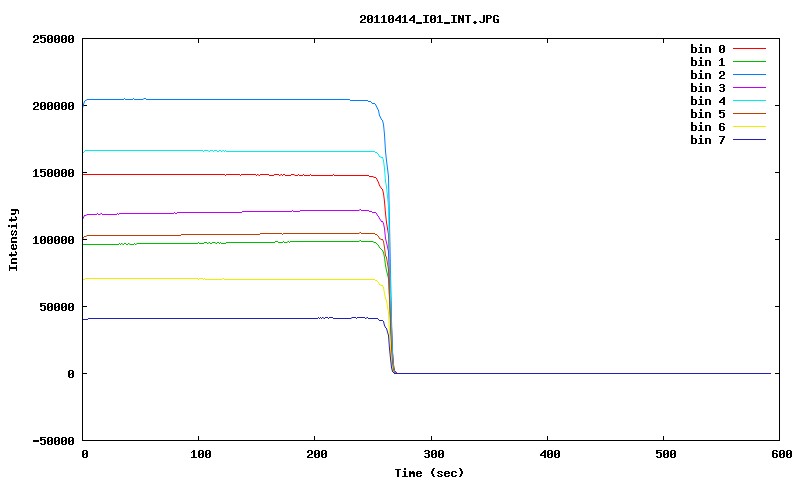This screenshot has width=800, height=480.
Task: Click the 200 x-axis tick label
Action: [x=317, y=454]
